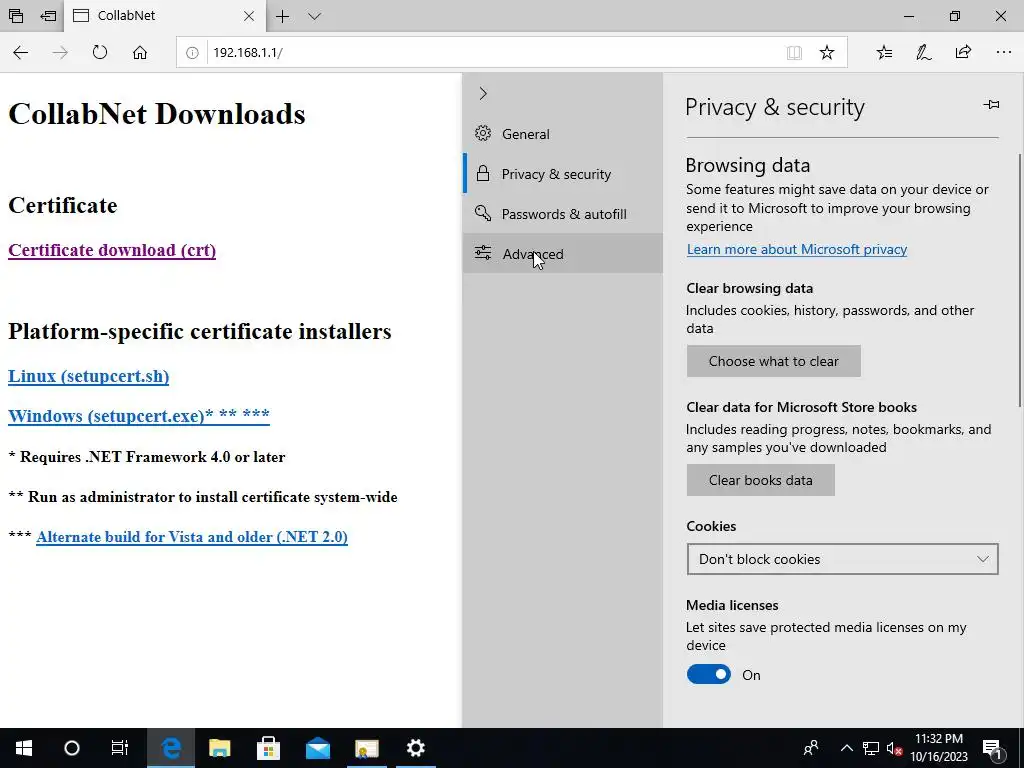Select Privacy & security section
The image size is (1024, 768).
pyautogui.click(x=562, y=174)
